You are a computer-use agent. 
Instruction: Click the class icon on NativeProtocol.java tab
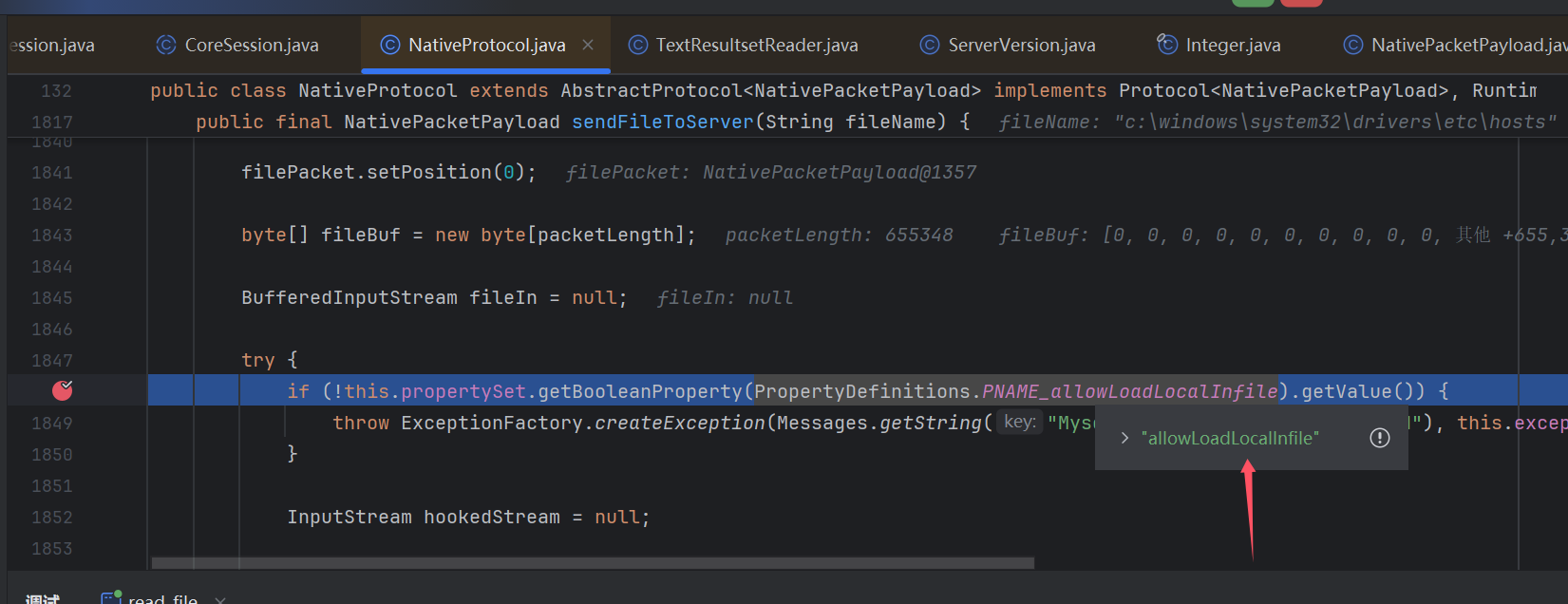389,45
